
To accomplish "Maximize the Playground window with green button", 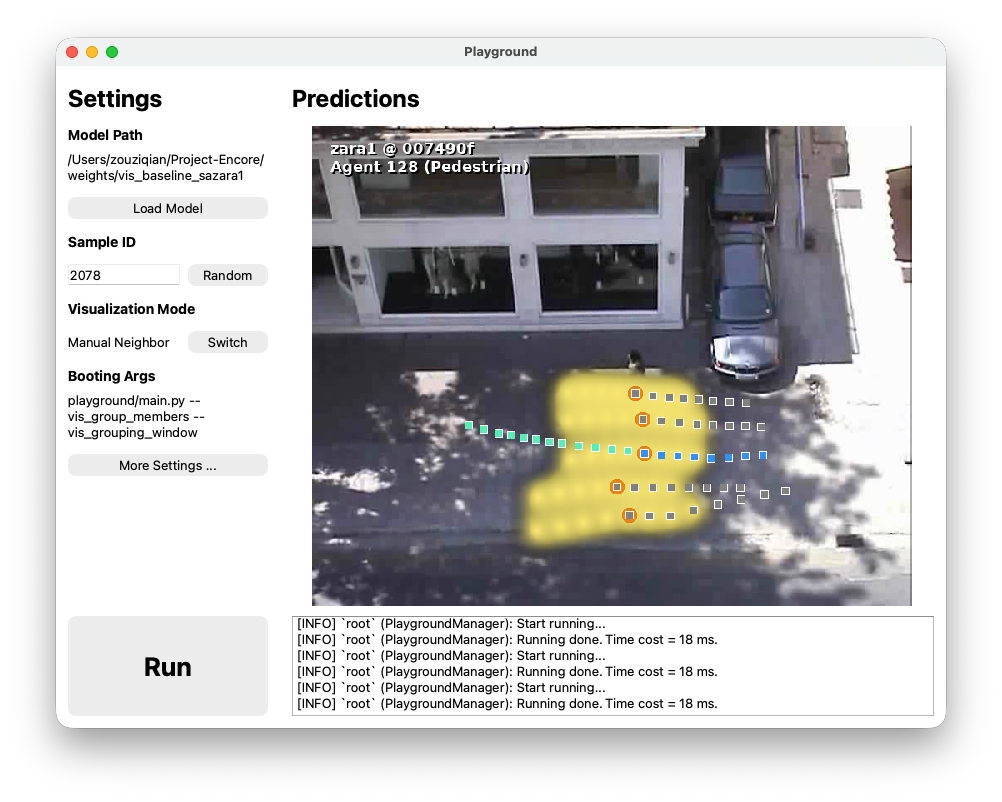I will point(112,52).
